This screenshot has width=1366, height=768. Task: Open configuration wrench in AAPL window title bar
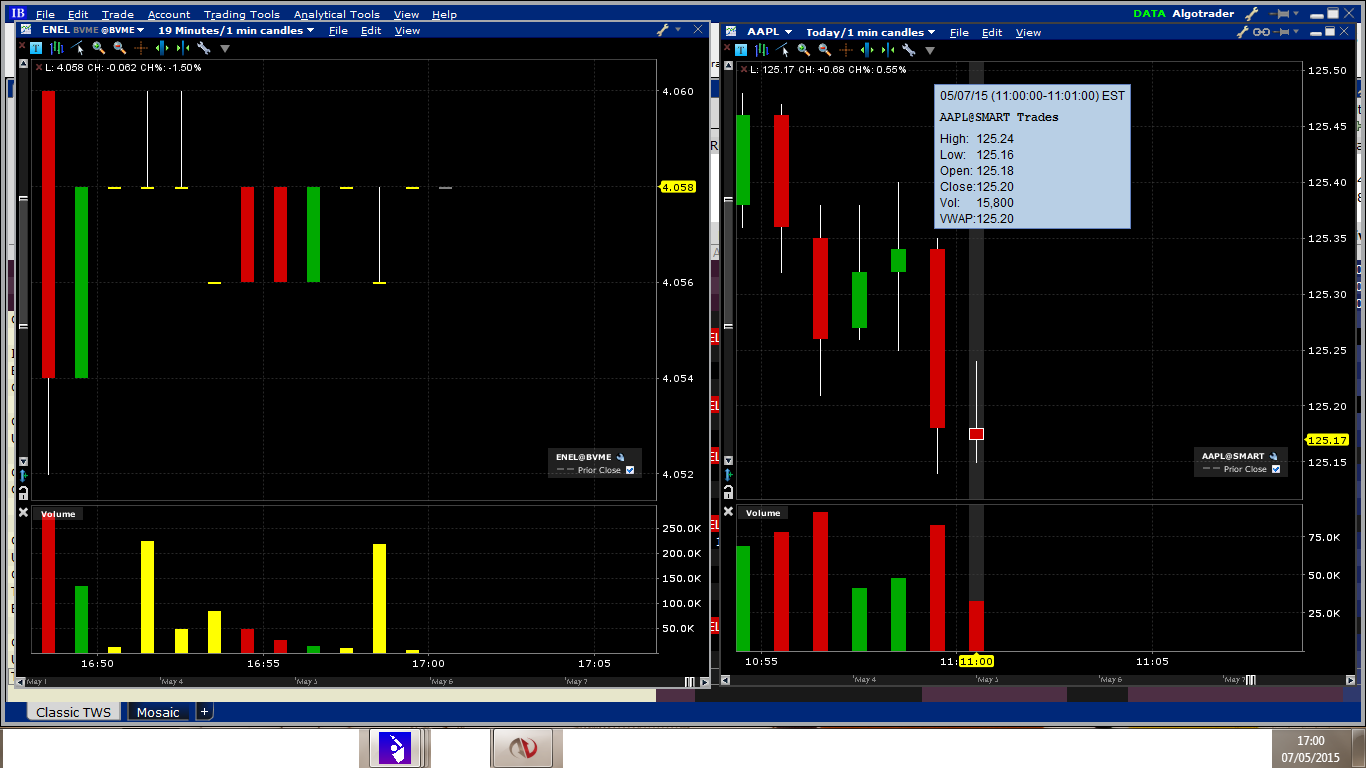tap(1244, 32)
